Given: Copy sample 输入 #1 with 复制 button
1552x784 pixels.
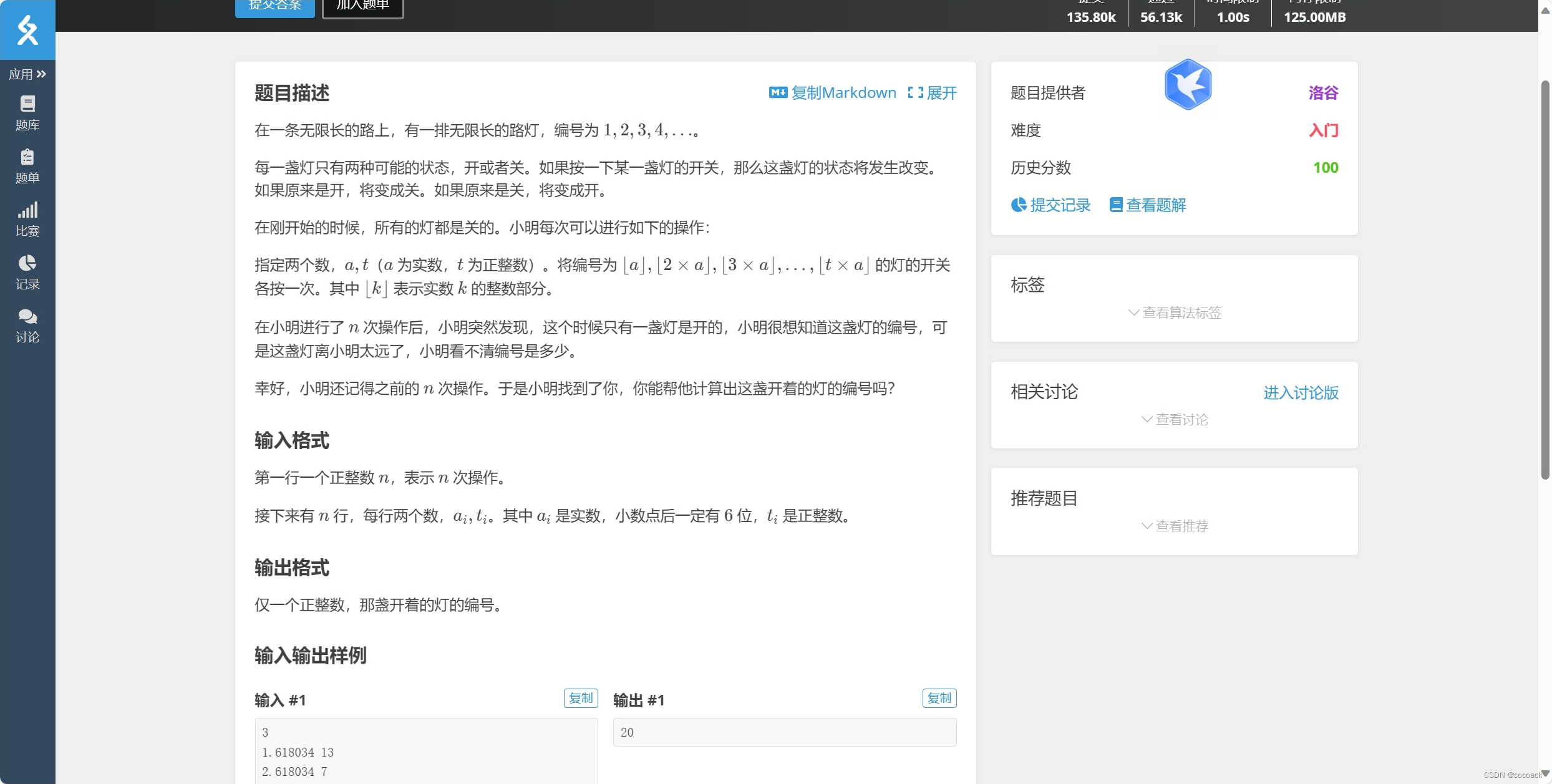Looking at the screenshot, I should [580, 698].
